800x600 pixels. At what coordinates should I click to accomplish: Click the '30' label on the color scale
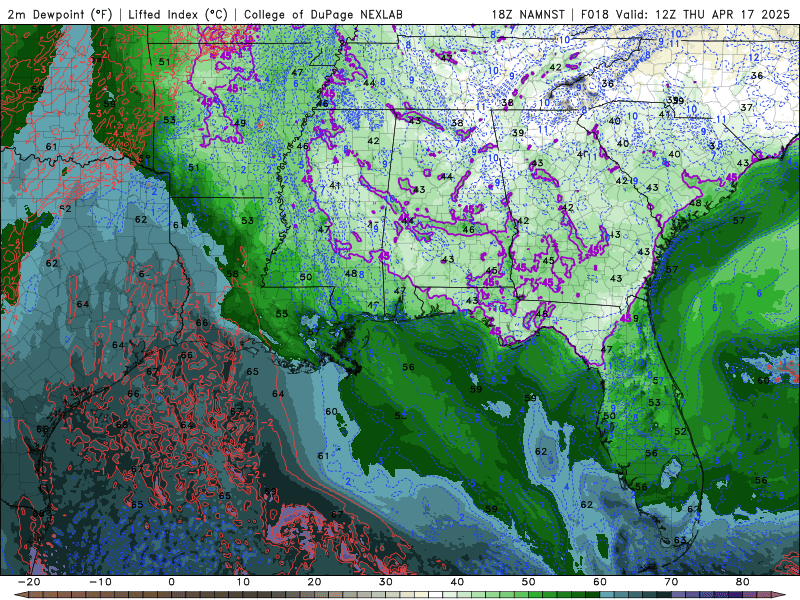click(386, 582)
